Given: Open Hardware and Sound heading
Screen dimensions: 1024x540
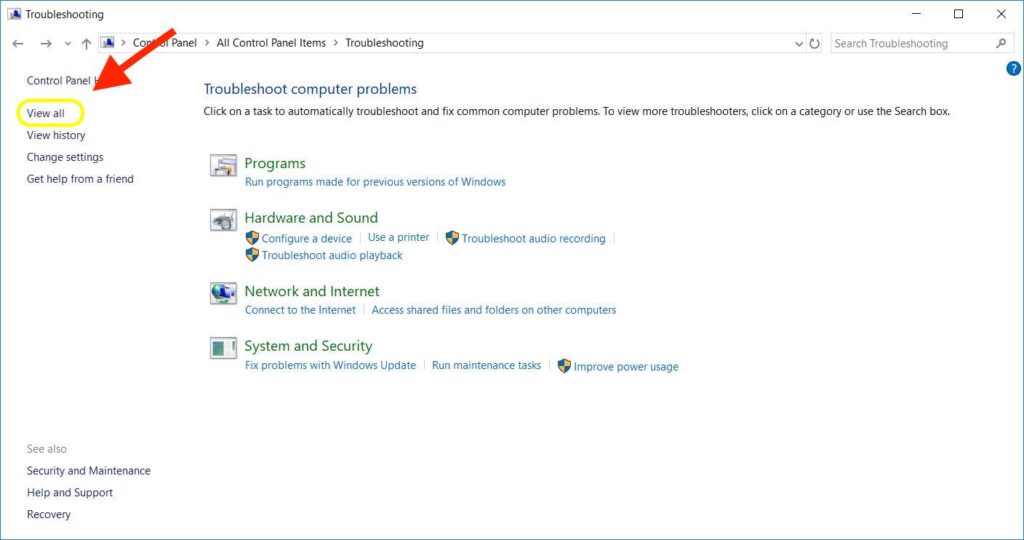Looking at the screenshot, I should coord(312,217).
